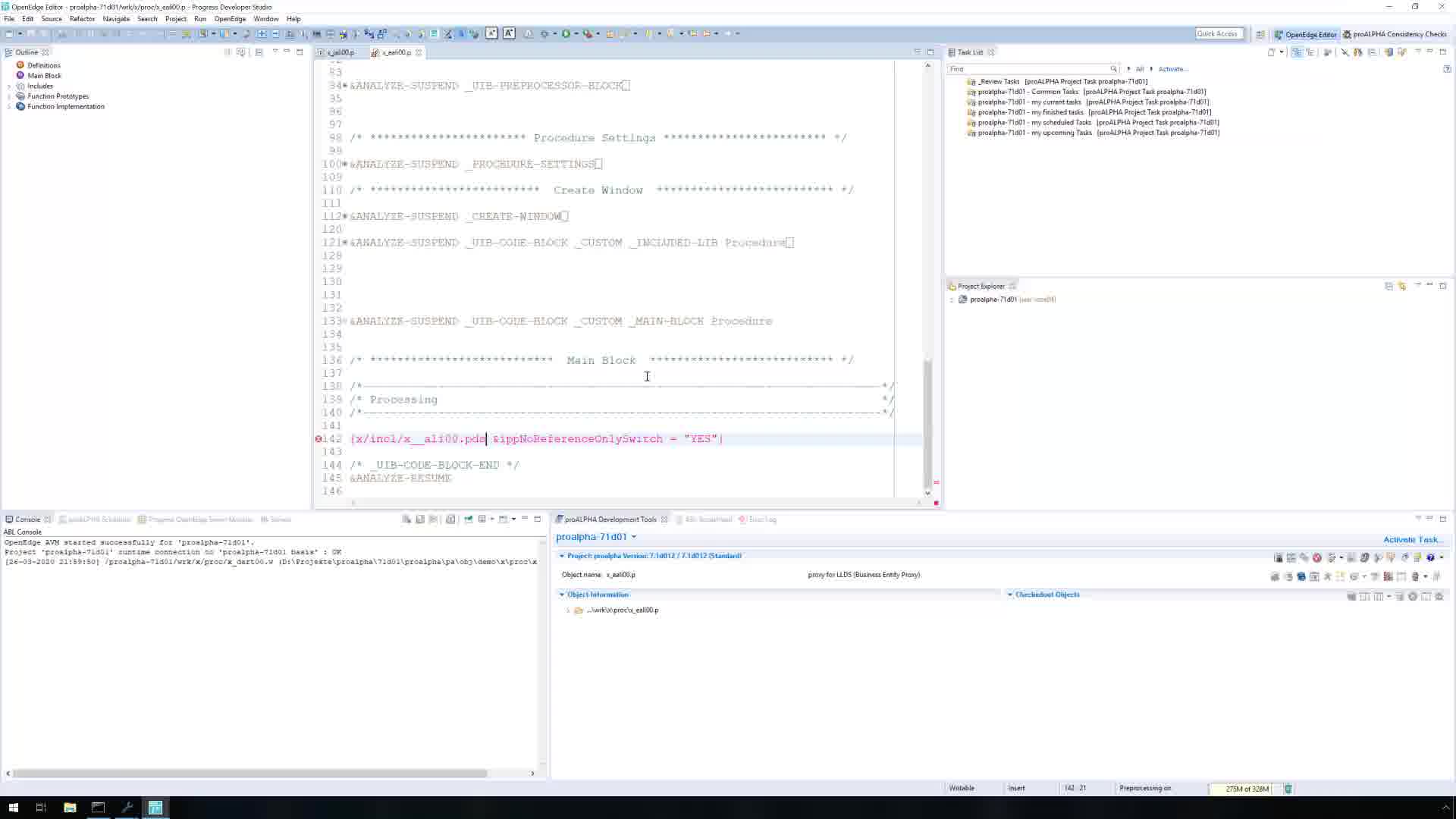Expand folded block at line 112

[345, 216]
